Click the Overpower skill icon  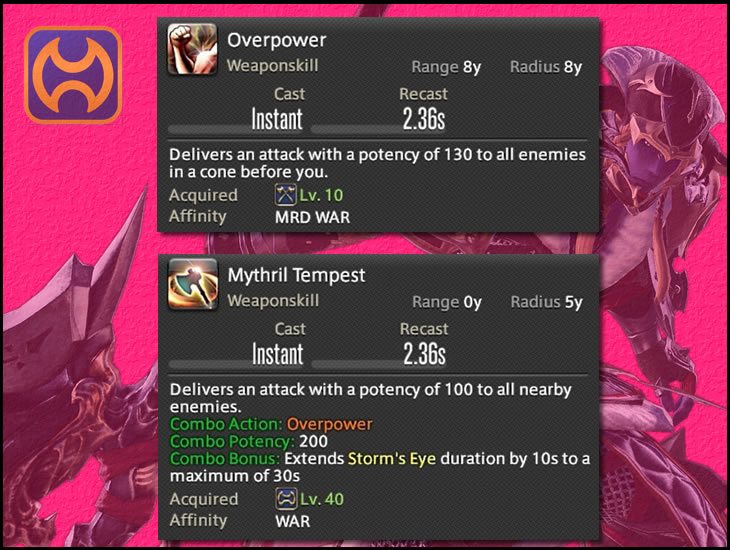(192, 49)
